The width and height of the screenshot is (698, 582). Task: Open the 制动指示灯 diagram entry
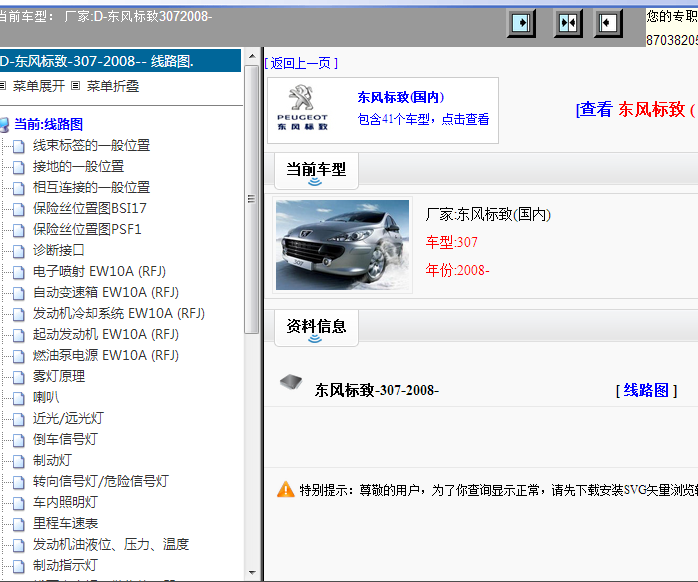click(65, 565)
